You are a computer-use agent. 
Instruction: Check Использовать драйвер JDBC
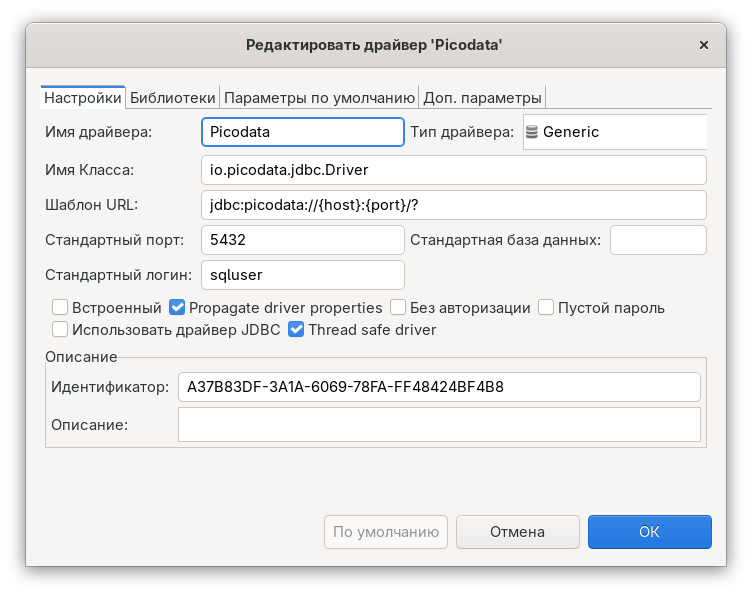click(x=60, y=329)
